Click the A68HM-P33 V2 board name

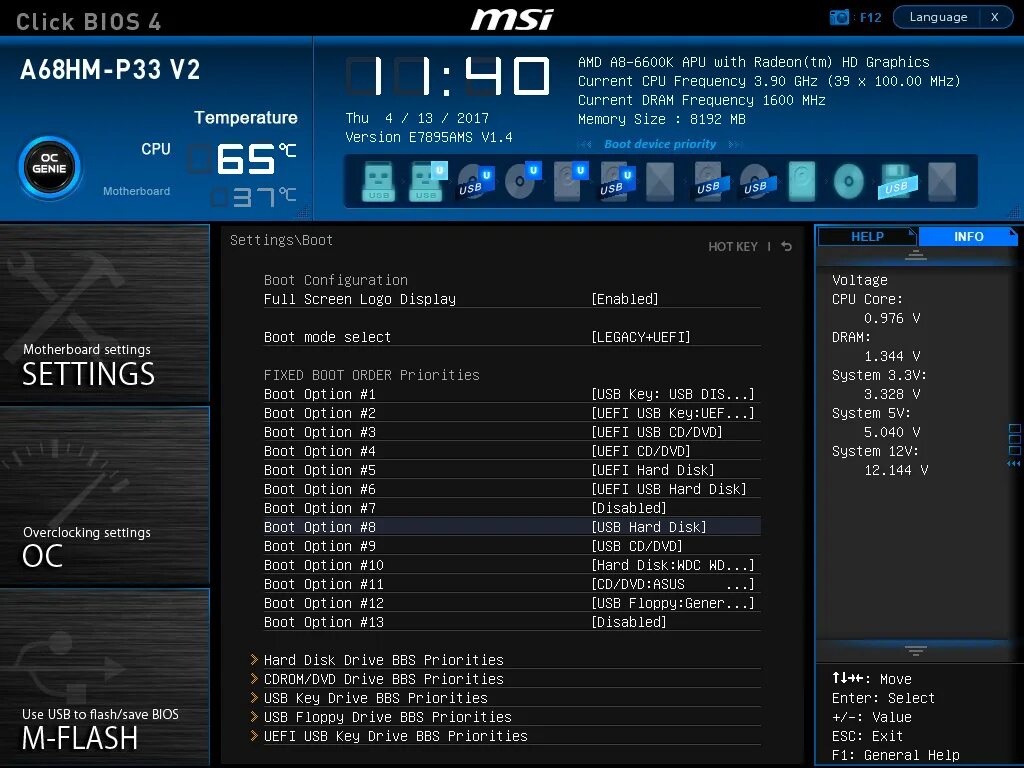[110, 70]
